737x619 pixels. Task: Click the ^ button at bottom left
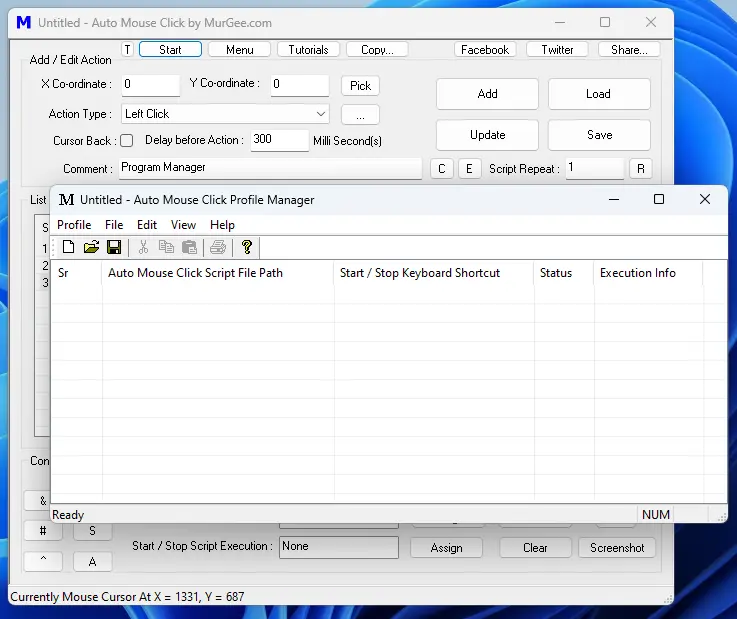point(43,561)
